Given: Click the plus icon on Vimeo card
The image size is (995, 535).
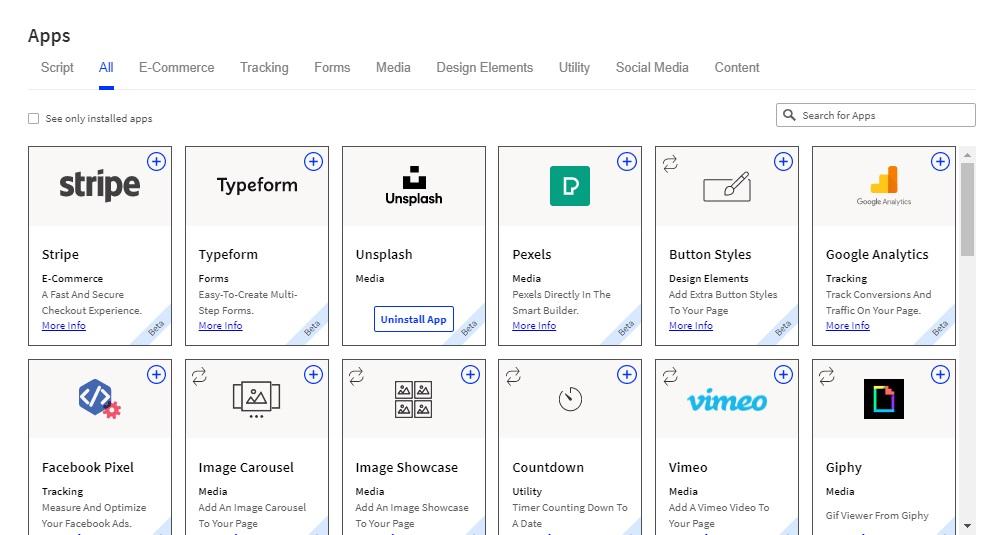Looking at the screenshot, I should tap(783, 375).
